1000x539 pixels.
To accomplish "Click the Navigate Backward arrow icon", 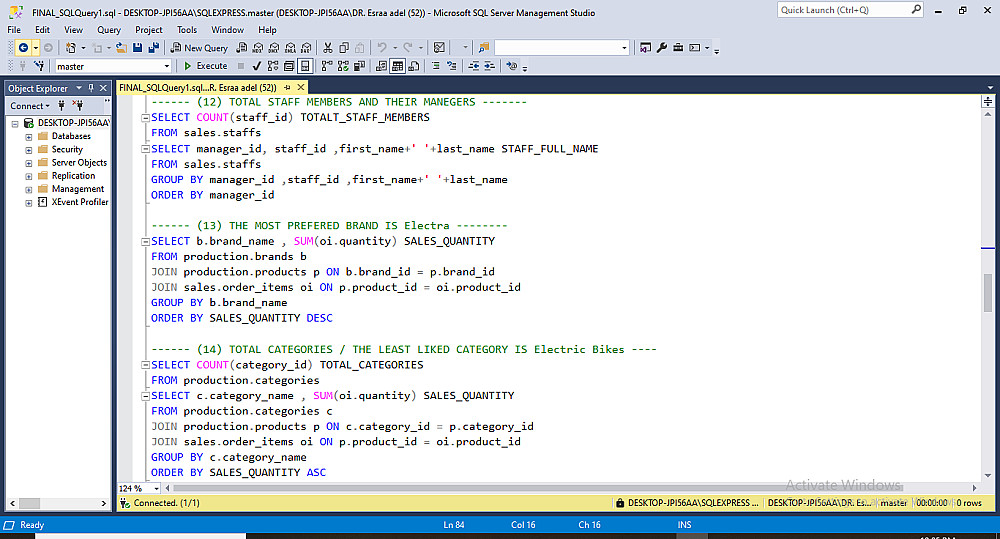I will point(23,48).
